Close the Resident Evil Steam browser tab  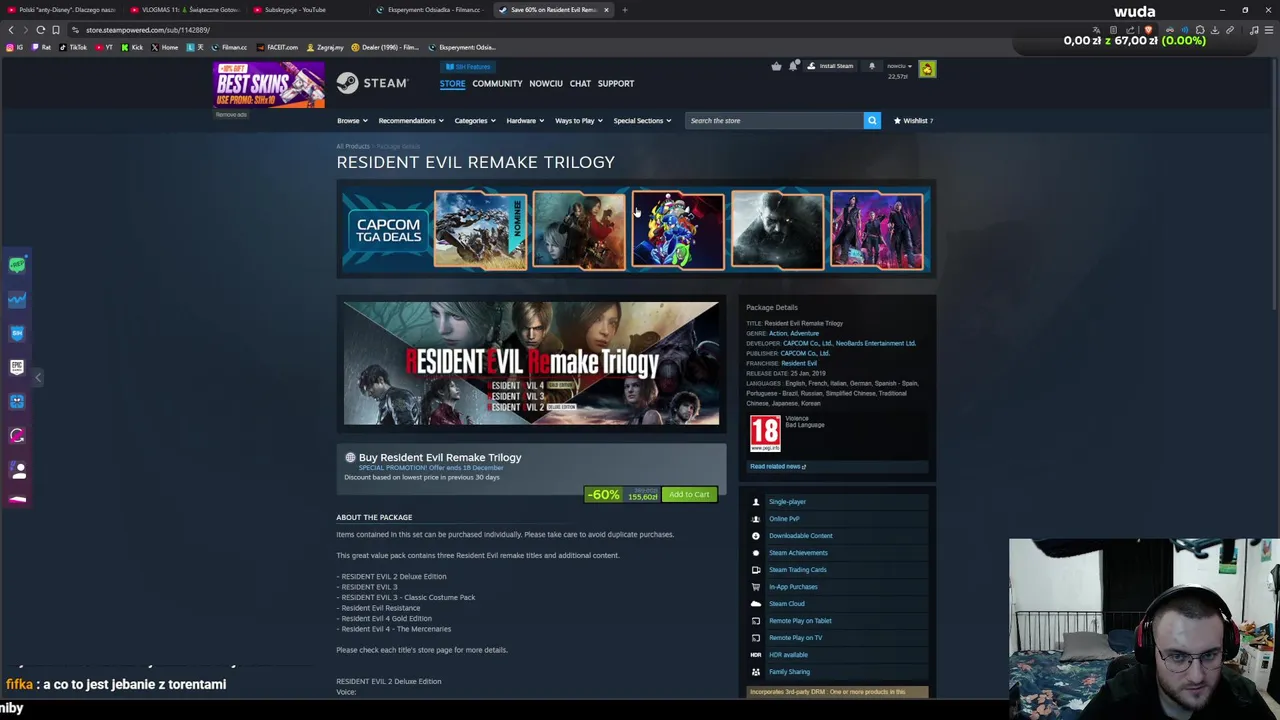tap(606, 10)
